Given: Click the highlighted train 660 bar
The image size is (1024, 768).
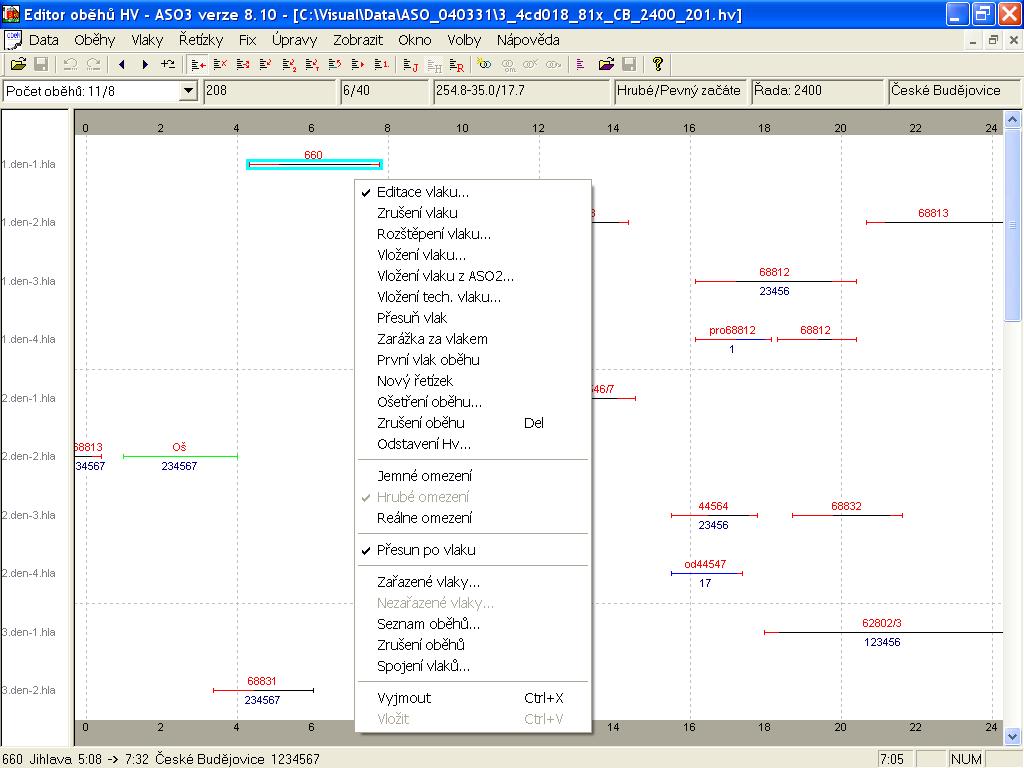Looking at the screenshot, I should [x=314, y=164].
